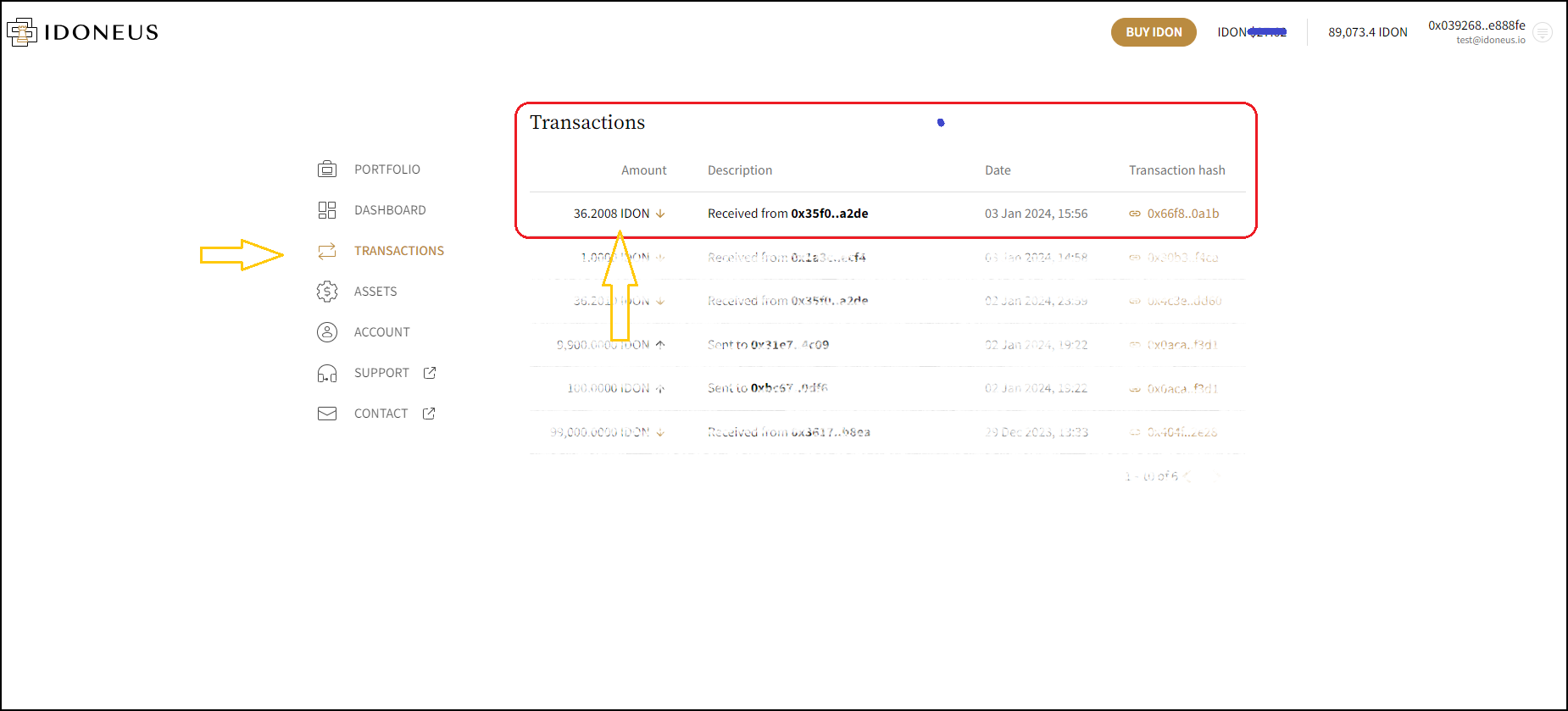Click the Account person icon

(x=327, y=332)
